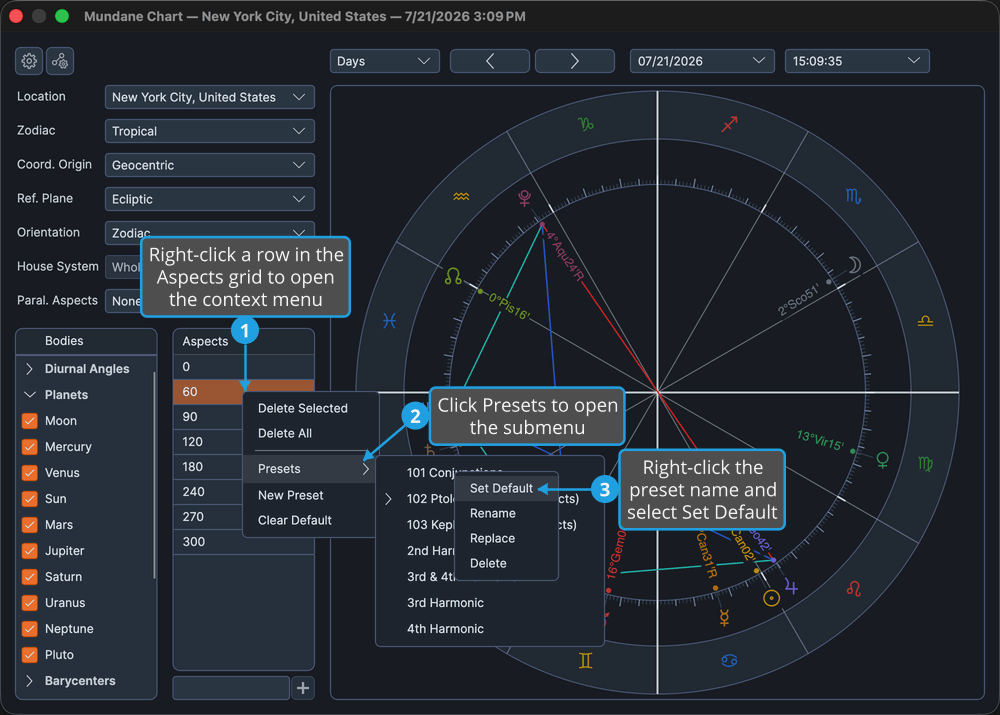
Task: Click the Pisces sign glyph on the wheel
Action: (390, 320)
